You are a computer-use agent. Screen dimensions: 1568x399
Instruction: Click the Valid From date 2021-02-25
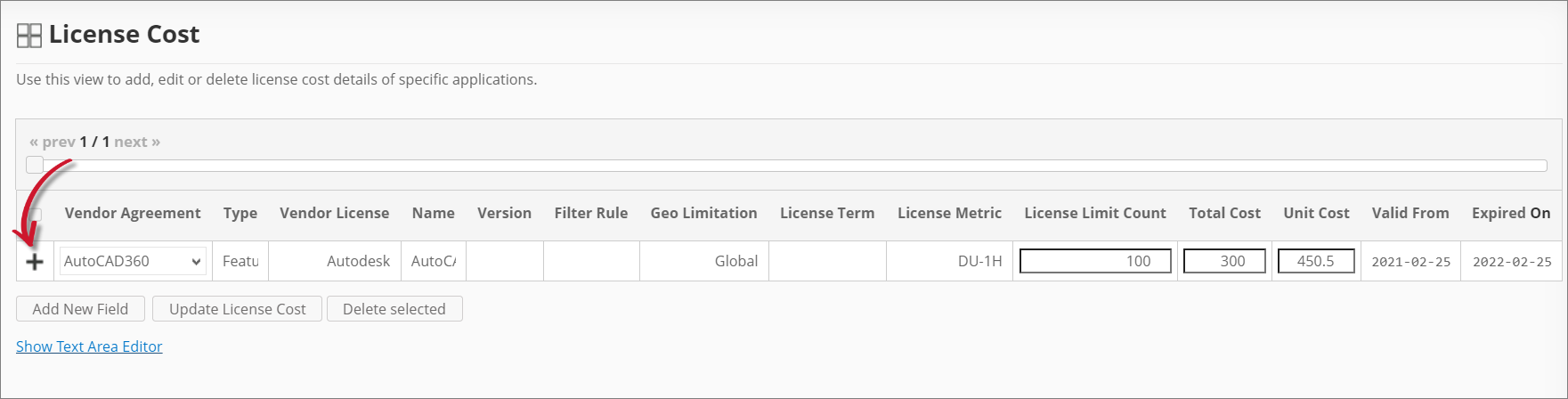coord(1410,262)
